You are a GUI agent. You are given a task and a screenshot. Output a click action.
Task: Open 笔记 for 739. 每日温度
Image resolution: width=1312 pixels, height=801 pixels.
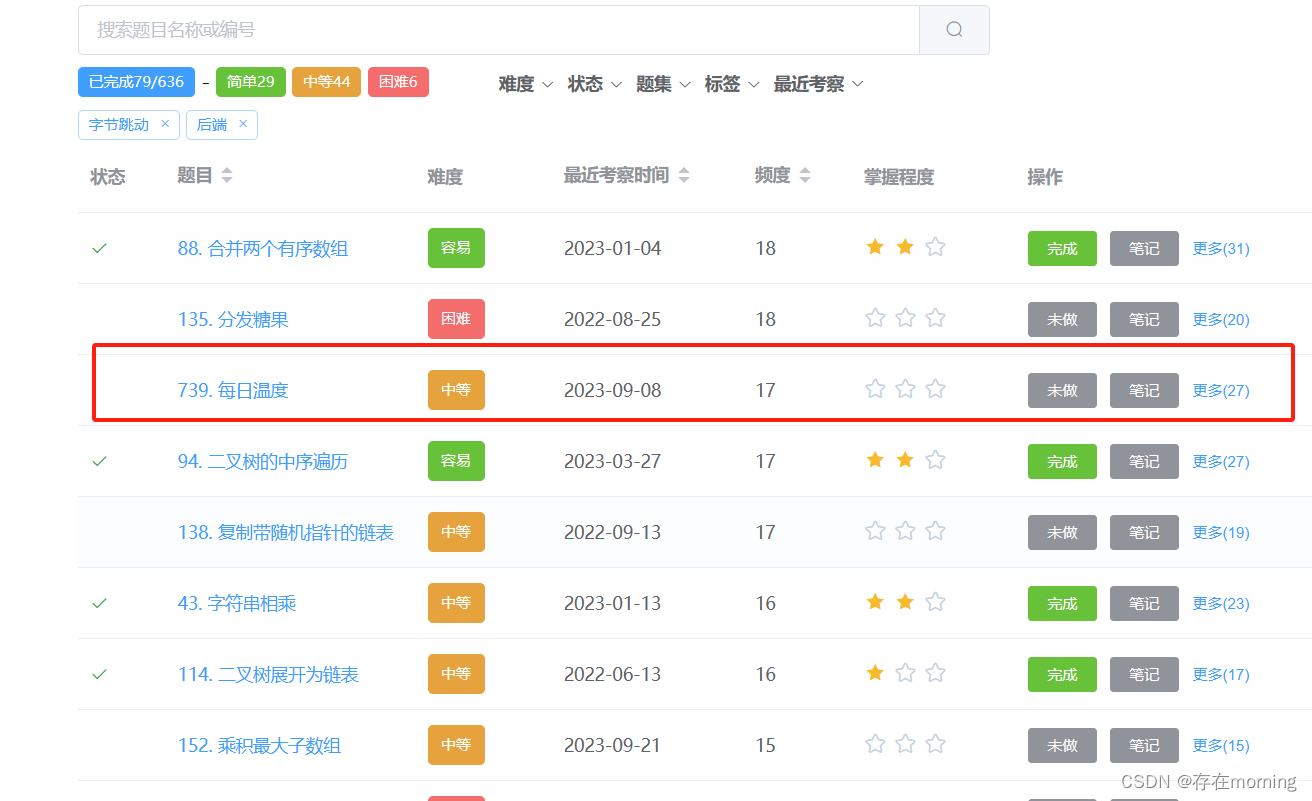[1144, 391]
